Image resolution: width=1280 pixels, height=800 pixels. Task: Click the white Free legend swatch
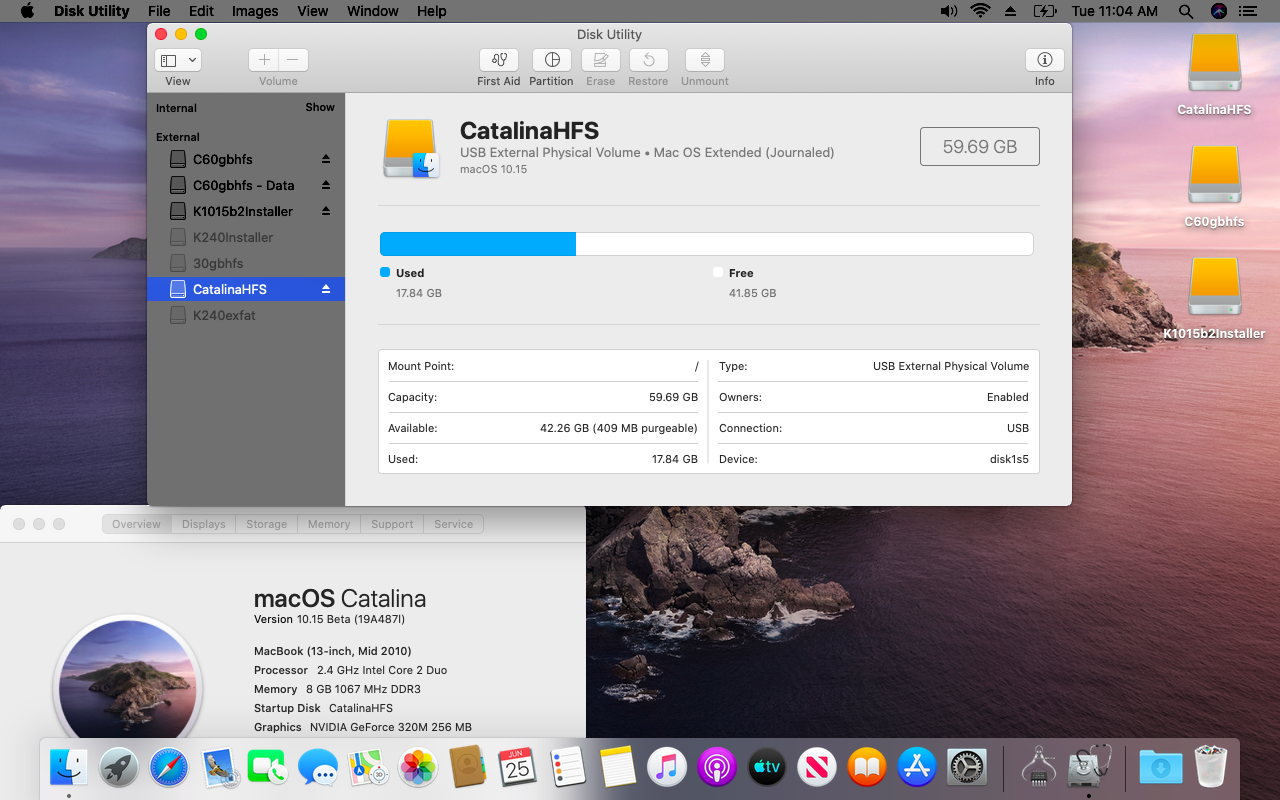pos(718,272)
